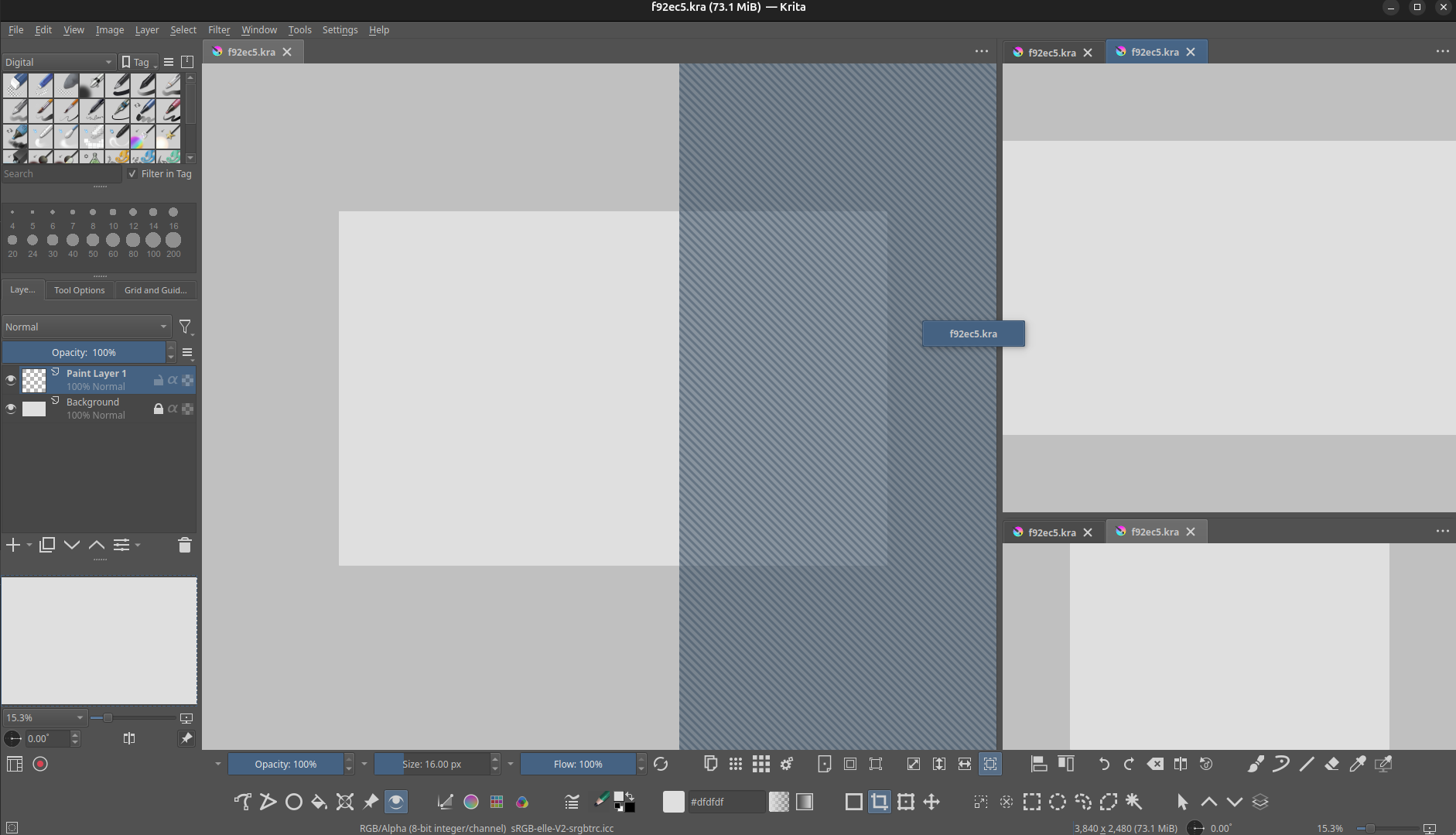Viewport: 1456px width, 835px height.
Task: Duplicate the layer using copy icon
Action: point(46,545)
